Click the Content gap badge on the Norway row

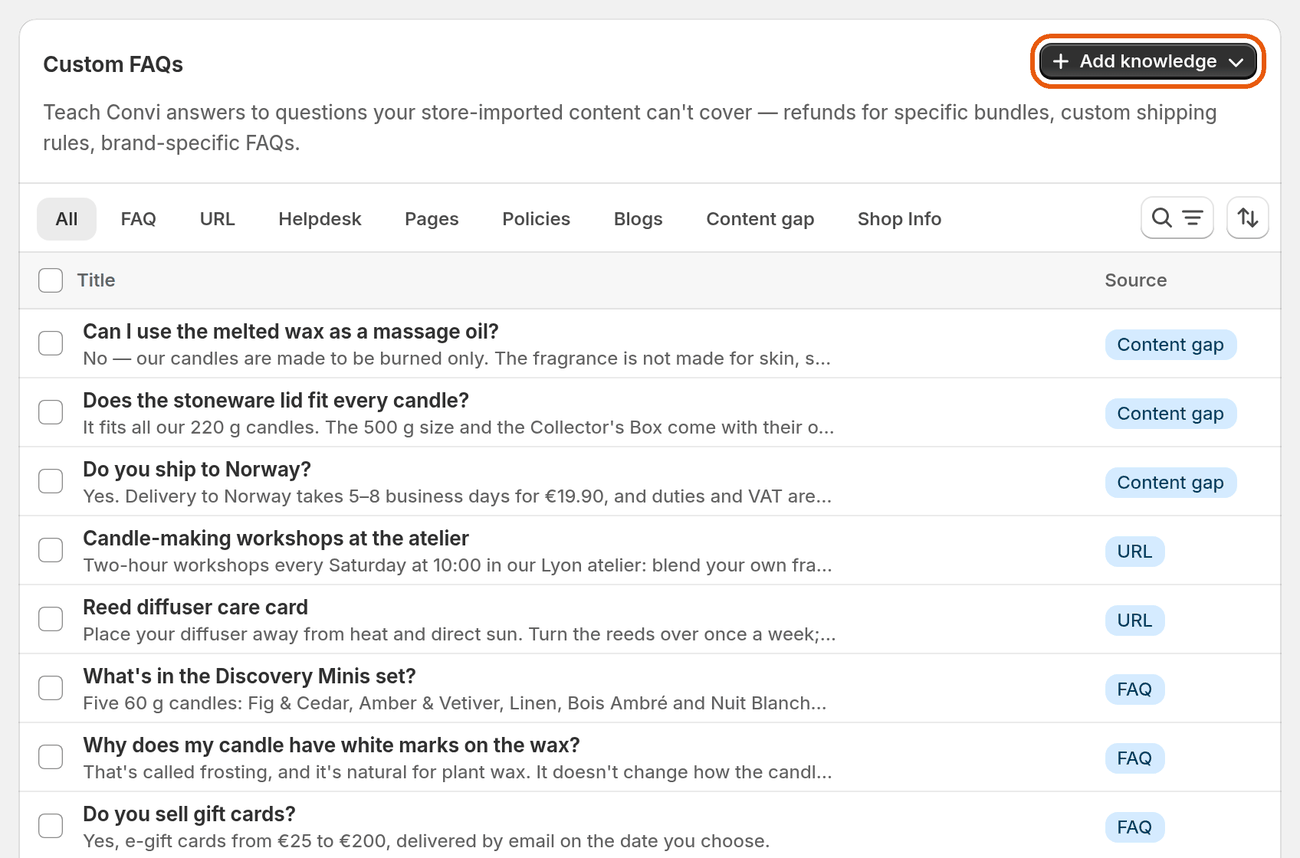click(x=1170, y=483)
